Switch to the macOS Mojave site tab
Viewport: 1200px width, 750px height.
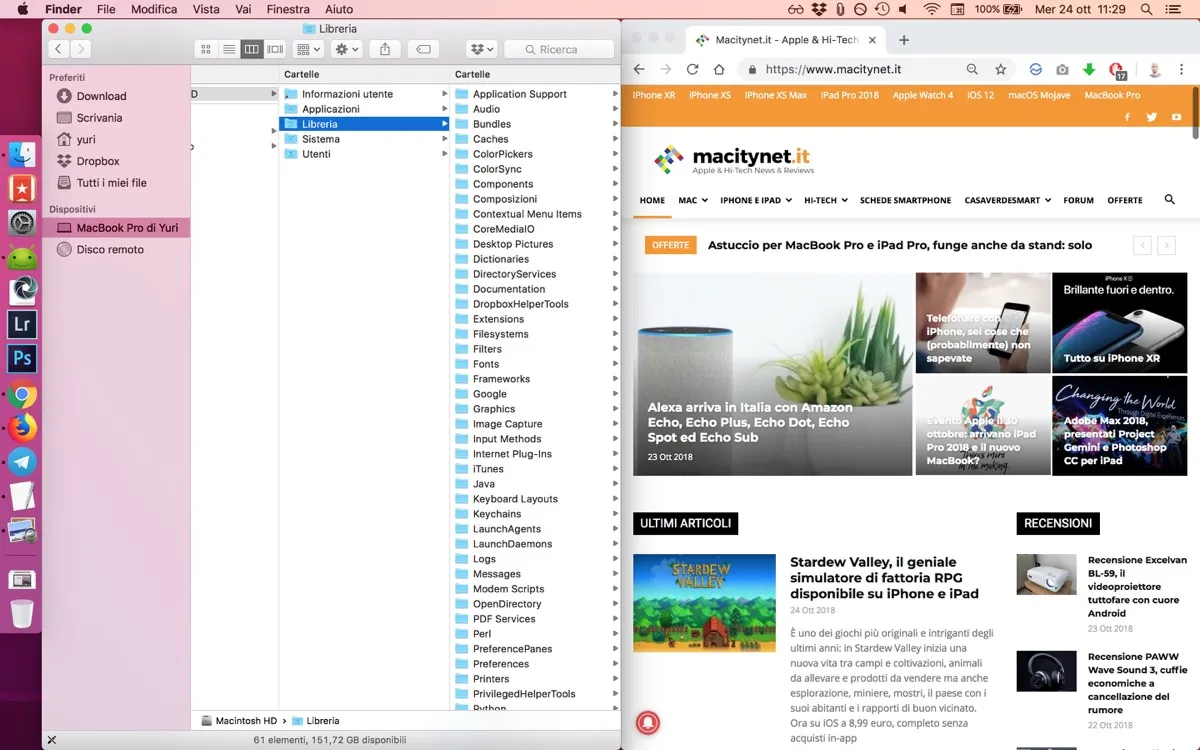(1040, 95)
